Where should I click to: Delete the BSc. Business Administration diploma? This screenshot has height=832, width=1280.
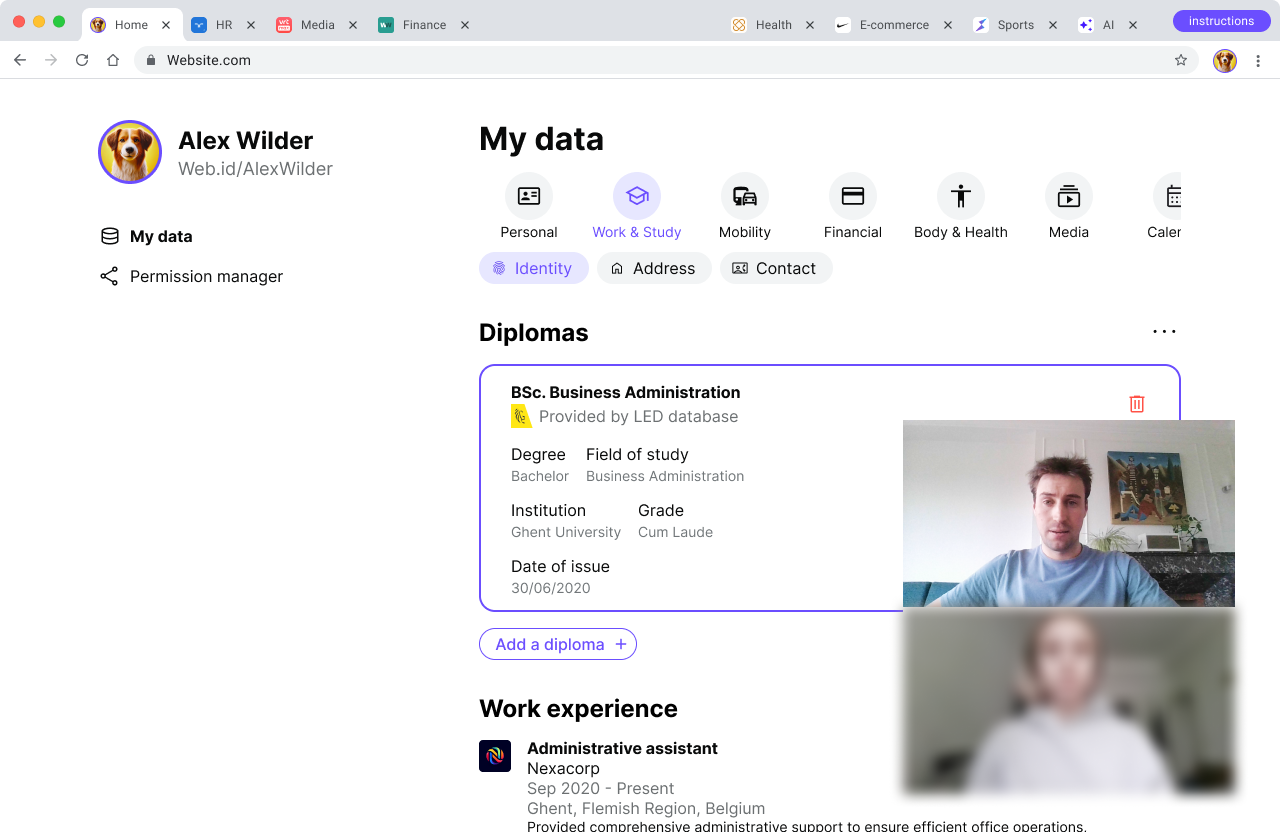tap(1137, 404)
